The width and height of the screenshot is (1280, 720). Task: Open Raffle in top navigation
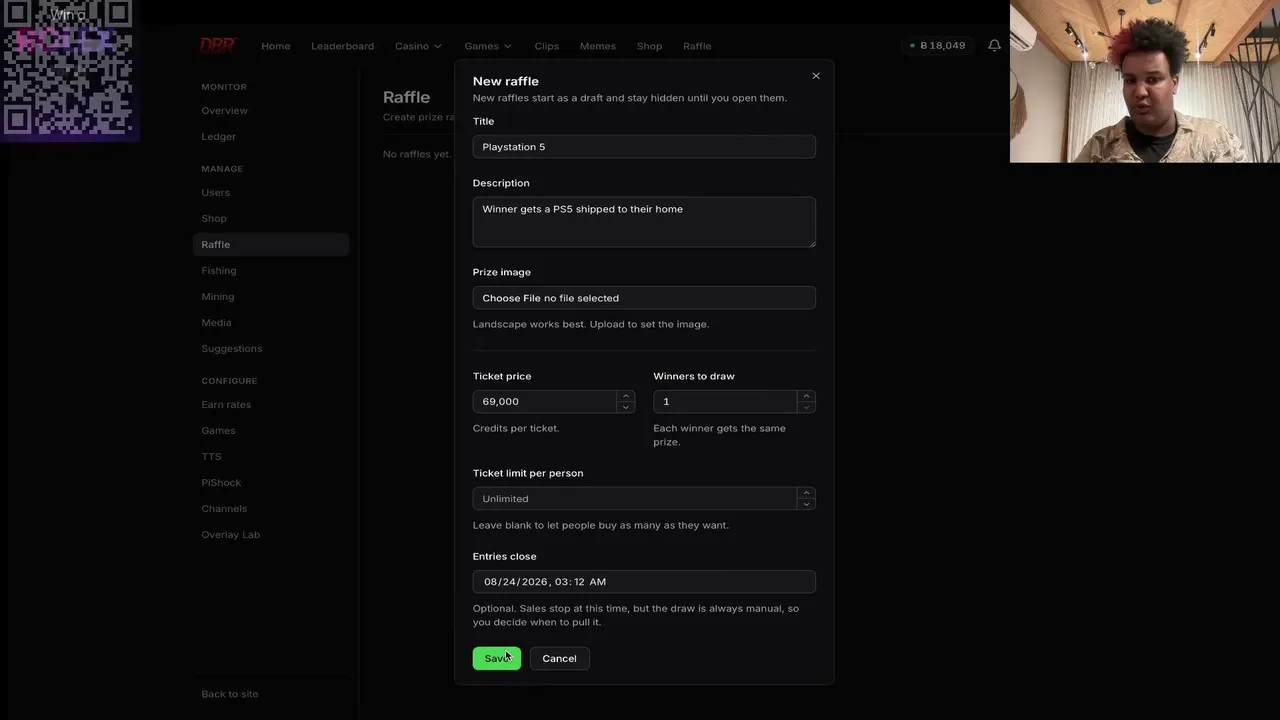point(697,46)
